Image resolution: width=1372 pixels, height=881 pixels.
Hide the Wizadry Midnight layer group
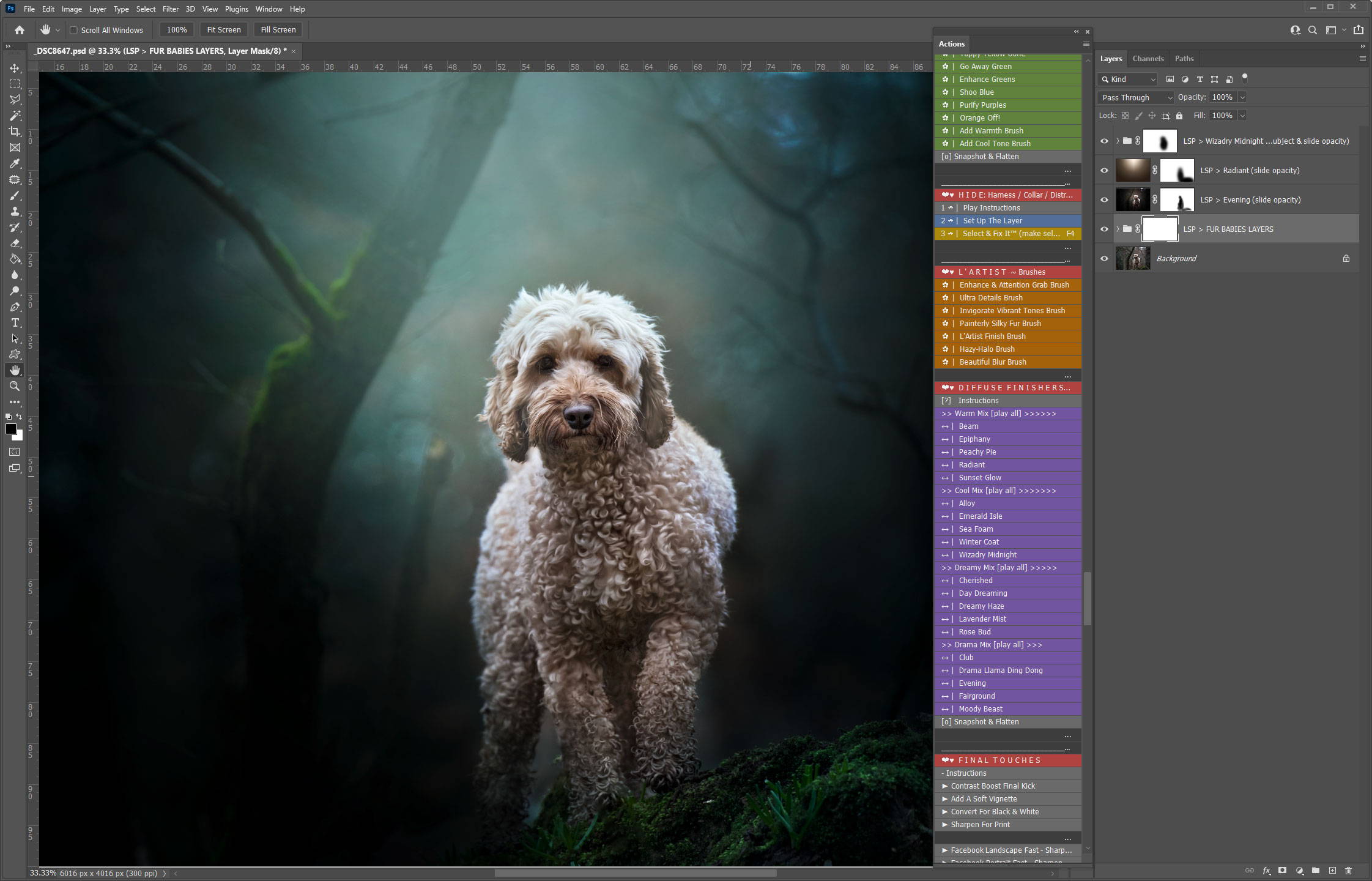(1104, 141)
